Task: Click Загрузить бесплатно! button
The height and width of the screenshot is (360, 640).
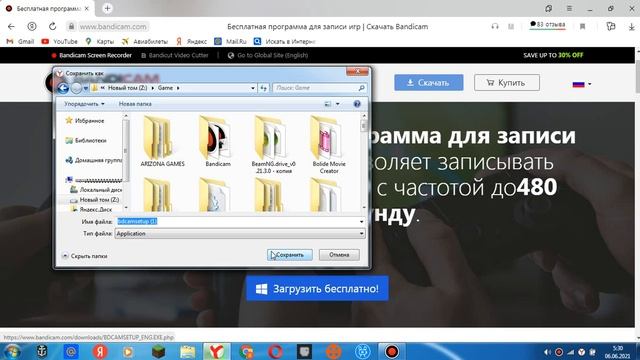Action: coord(317,289)
